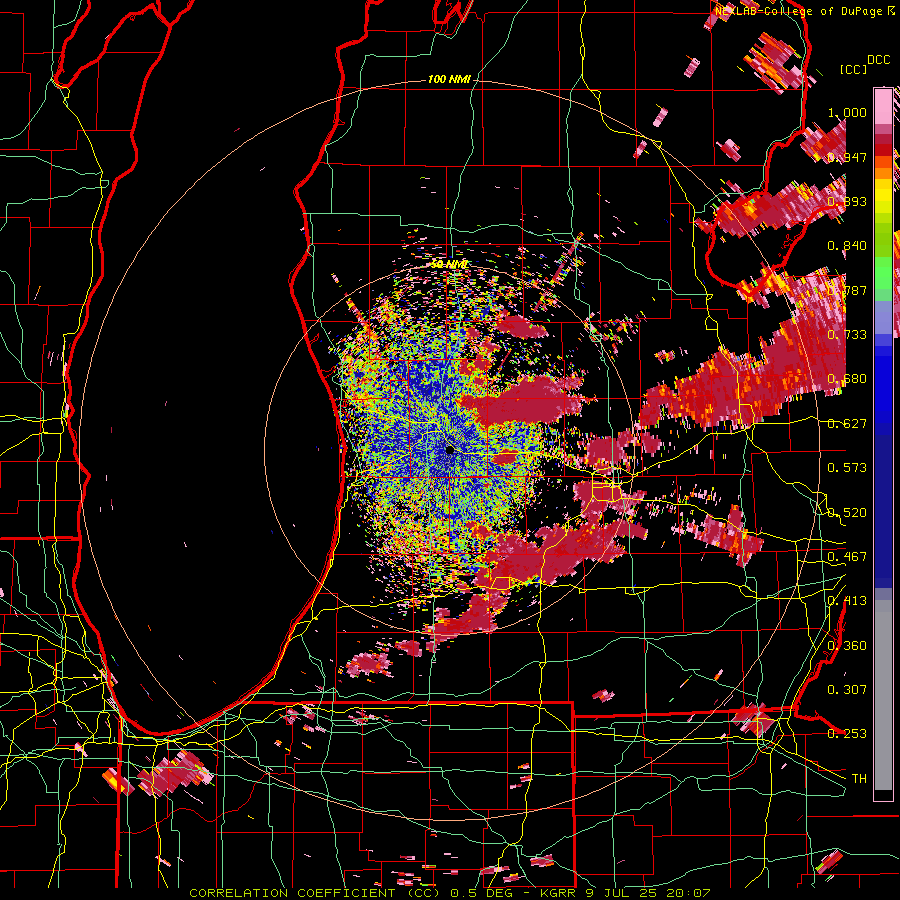Viewport: 900px width, 900px height.
Task: Click the [CC] units label above the color bar
Action: pos(854,69)
